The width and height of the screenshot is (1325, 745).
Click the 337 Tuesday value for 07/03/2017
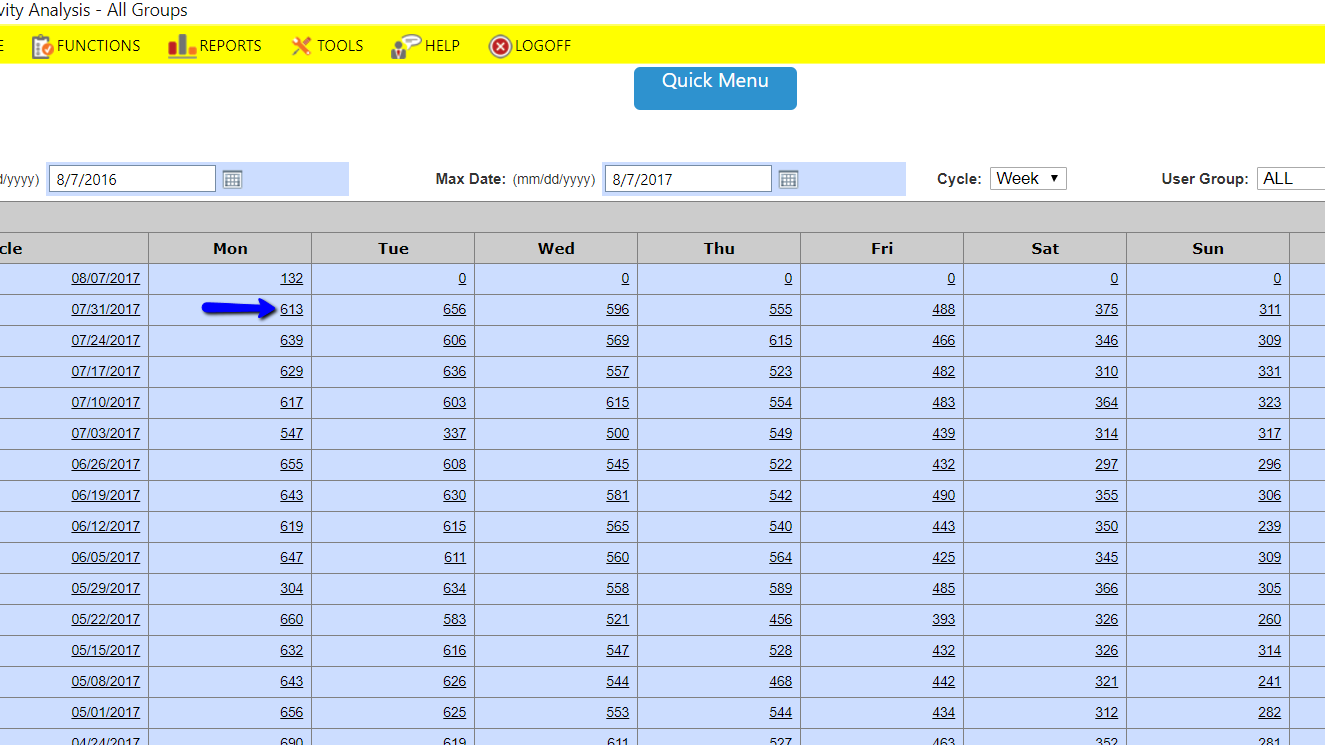coord(454,433)
